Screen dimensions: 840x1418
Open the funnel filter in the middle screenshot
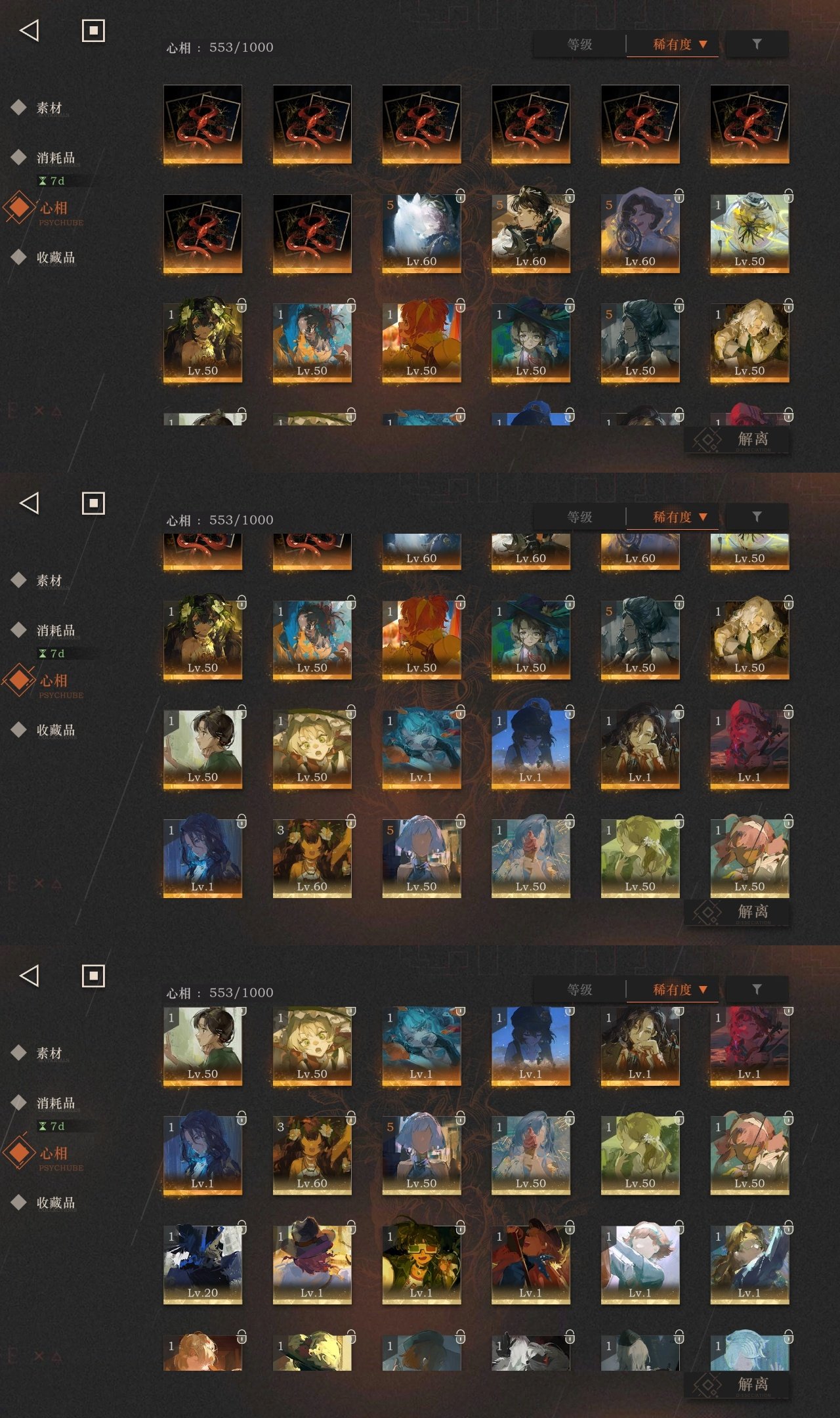[757, 517]
